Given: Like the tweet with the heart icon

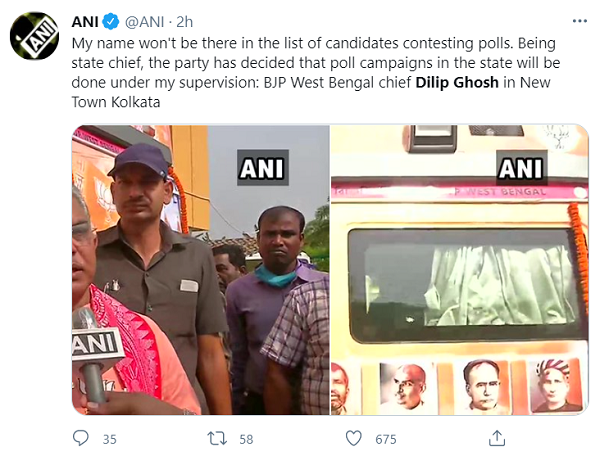Looking at the screenshot, I should coord(353,438).
